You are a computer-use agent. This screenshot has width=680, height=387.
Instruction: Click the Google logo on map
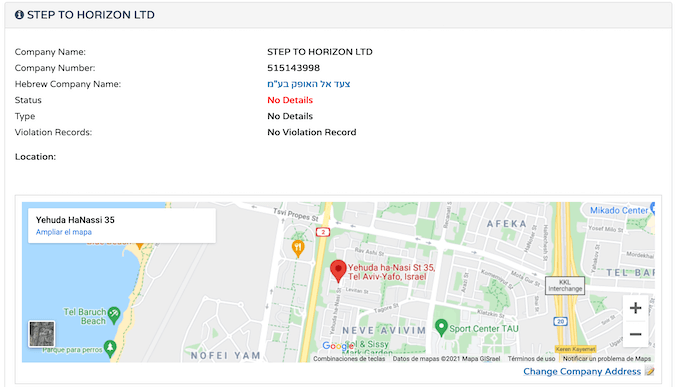point(338,346)
